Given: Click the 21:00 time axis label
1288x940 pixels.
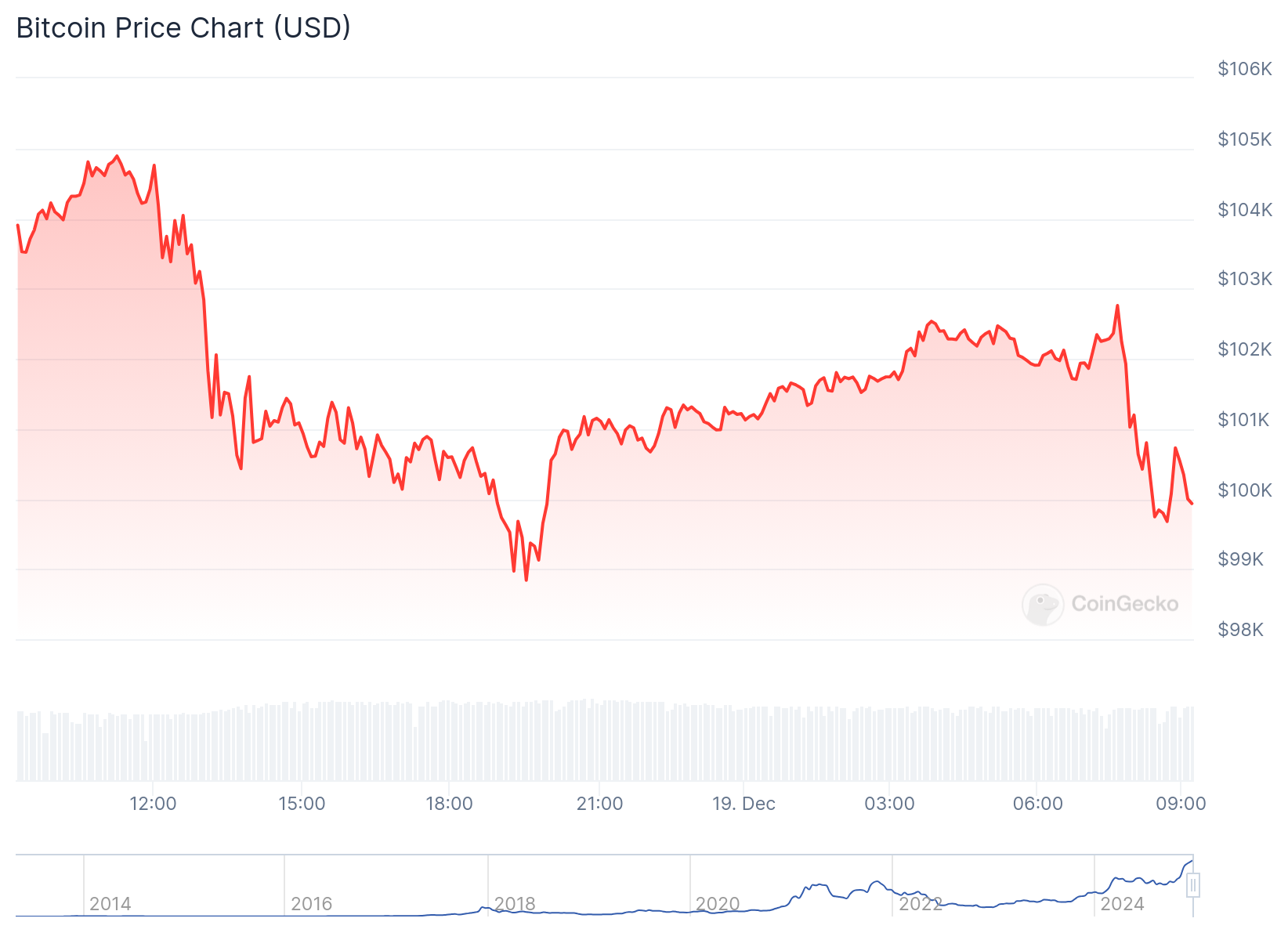Looking at the screenshot, I should coord(599,804).
